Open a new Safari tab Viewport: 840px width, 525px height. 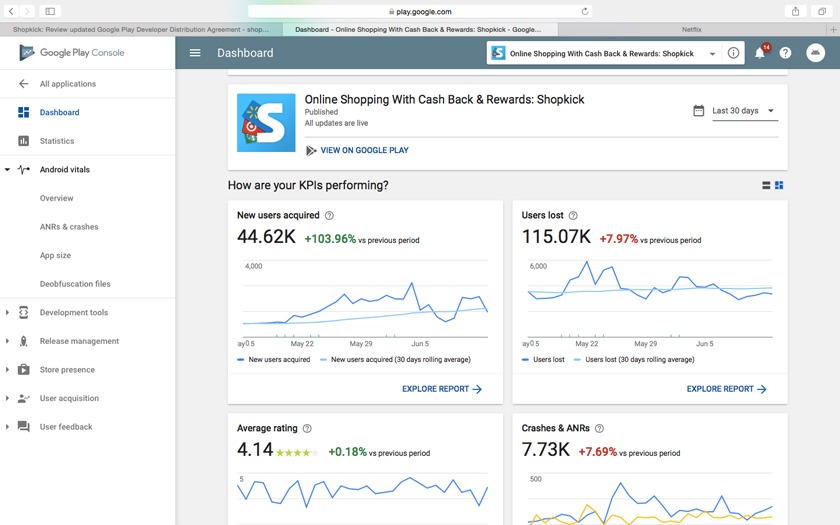(833, 29)
